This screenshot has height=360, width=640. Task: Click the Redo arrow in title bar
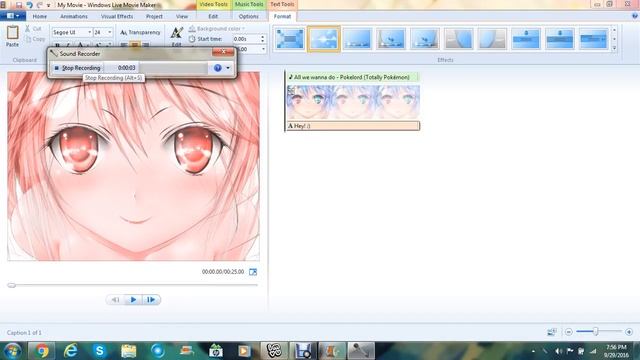click(x=40, y=5)
